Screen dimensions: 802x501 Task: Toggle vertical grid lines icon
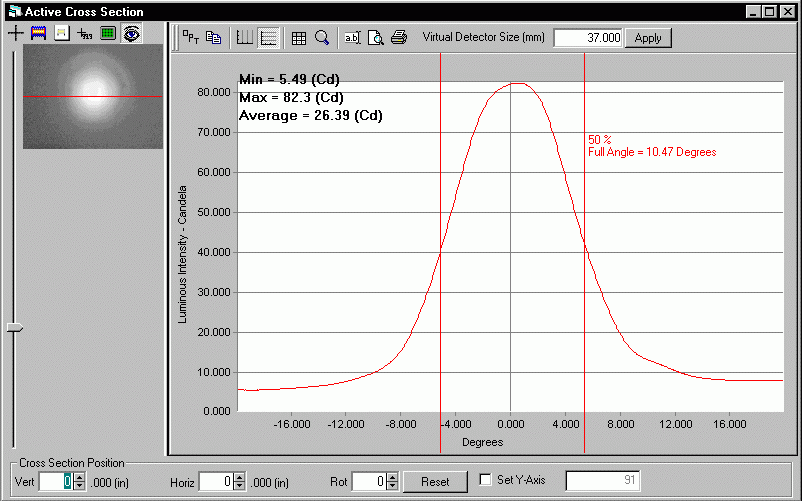(244, 37)
